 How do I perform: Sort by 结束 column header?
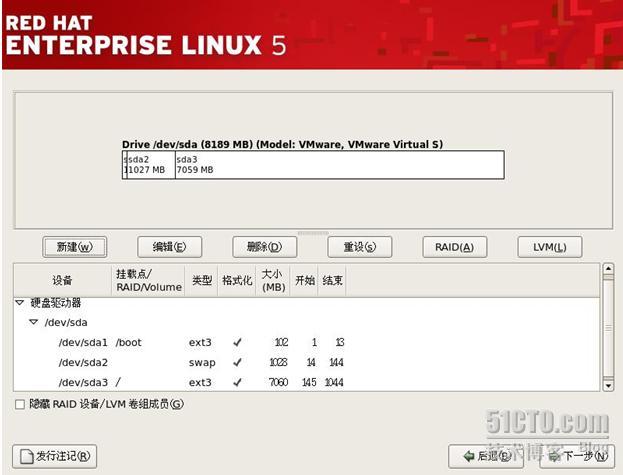point(332,280)
